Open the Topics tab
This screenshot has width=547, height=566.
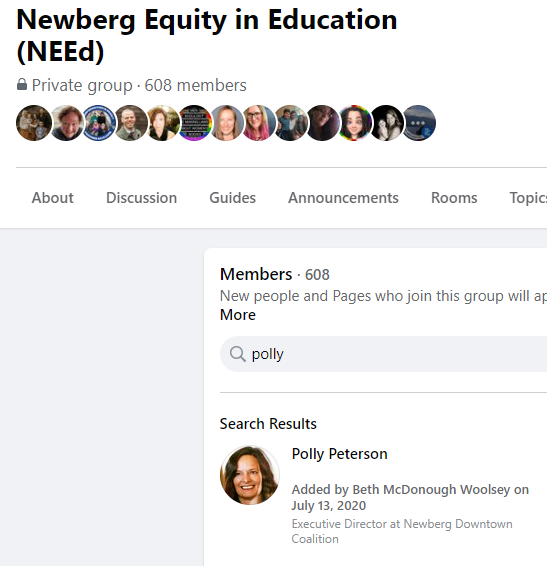(x=528, y=198)
